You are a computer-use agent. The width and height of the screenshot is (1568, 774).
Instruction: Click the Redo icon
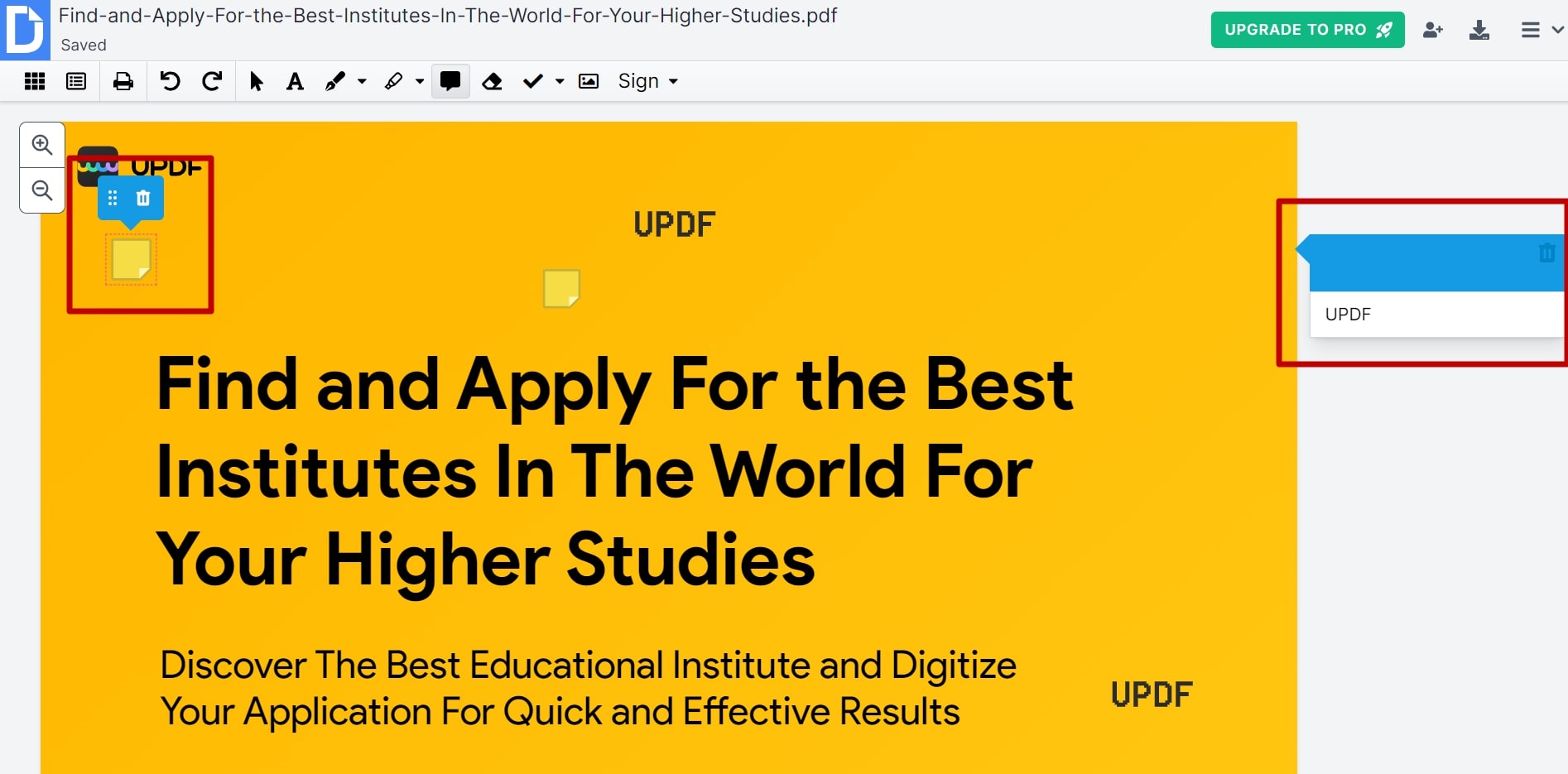pyautogui.click(x=213, y=80)
